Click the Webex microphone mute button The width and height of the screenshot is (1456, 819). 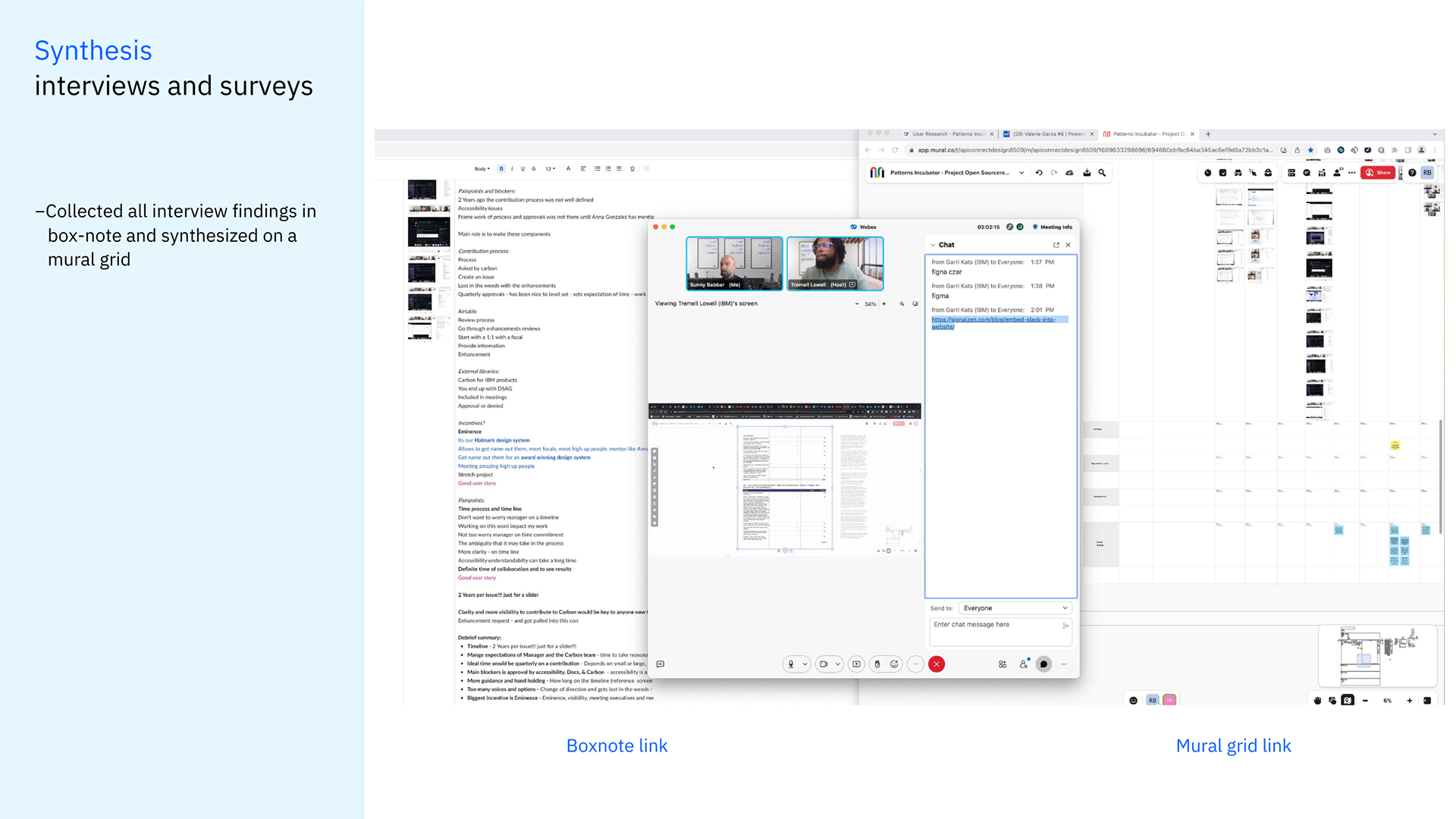[791, 664]
